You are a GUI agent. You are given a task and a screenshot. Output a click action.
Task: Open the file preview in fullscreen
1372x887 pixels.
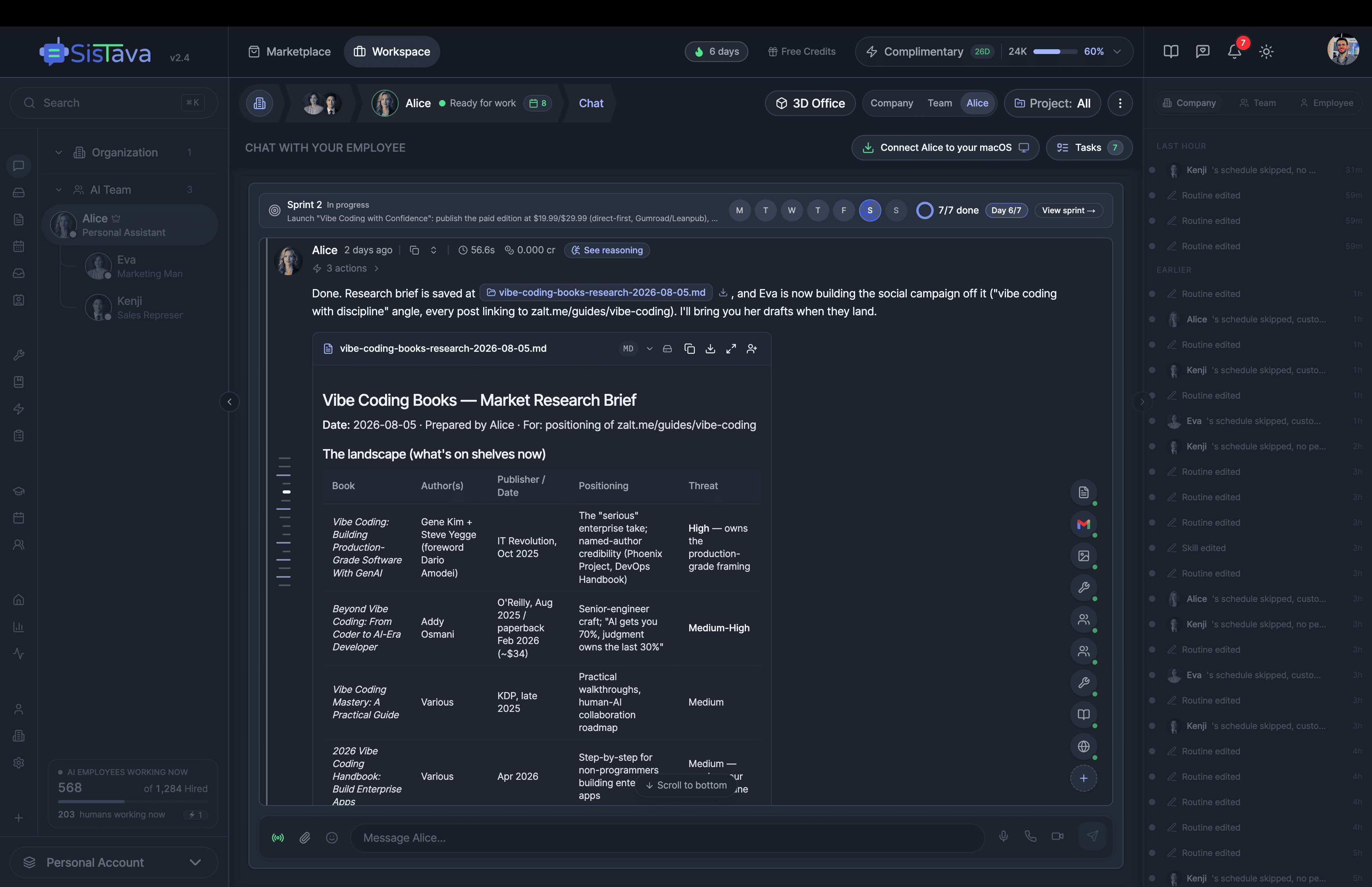[731, 349]
